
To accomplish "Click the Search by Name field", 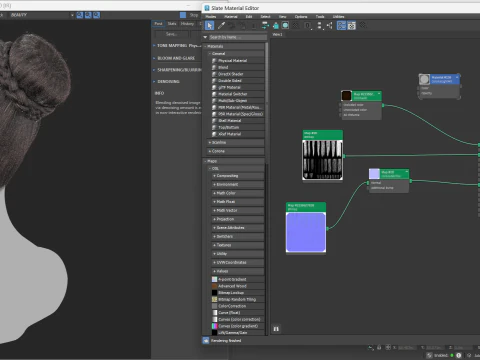I will pyautogui.click(x=238, y=37).
